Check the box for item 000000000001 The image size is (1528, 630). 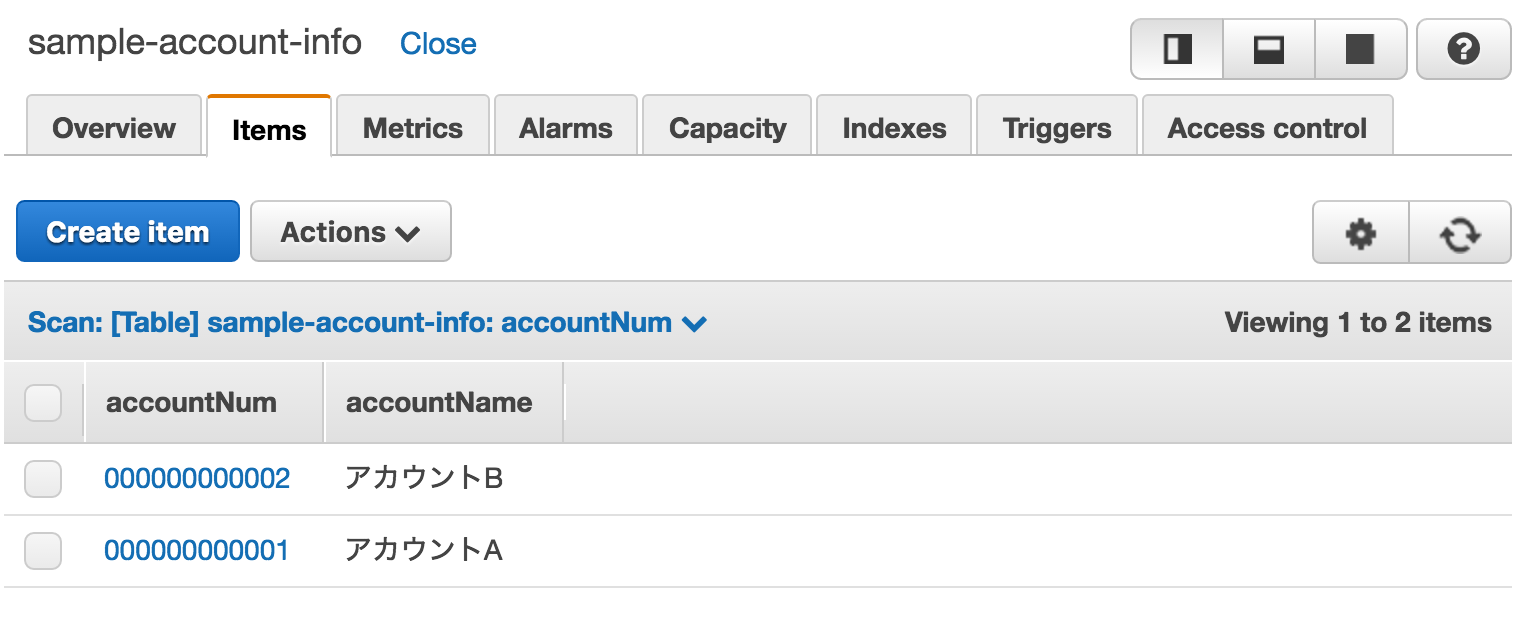pos(43,551)
